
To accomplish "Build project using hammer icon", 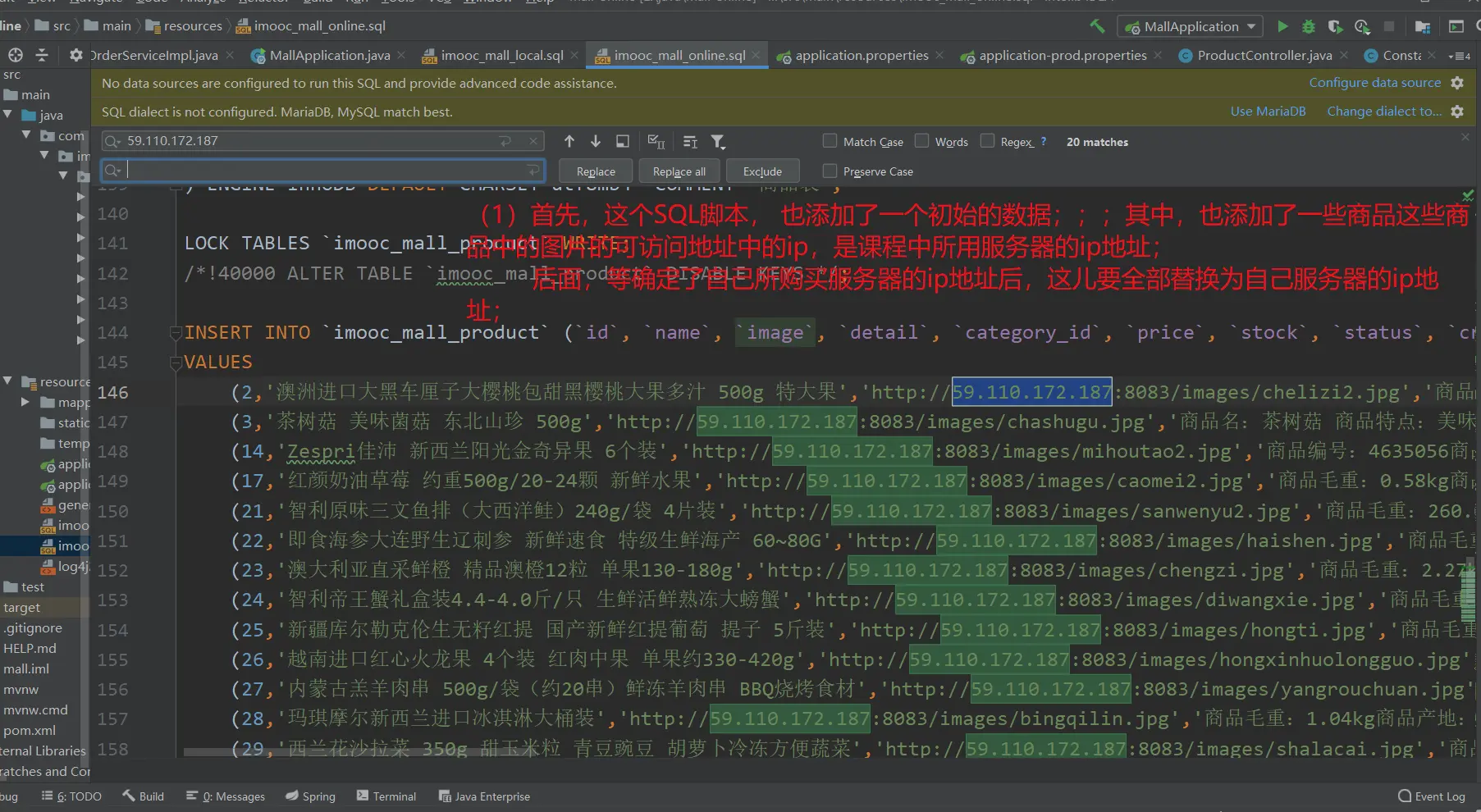I will [1097, 26].
